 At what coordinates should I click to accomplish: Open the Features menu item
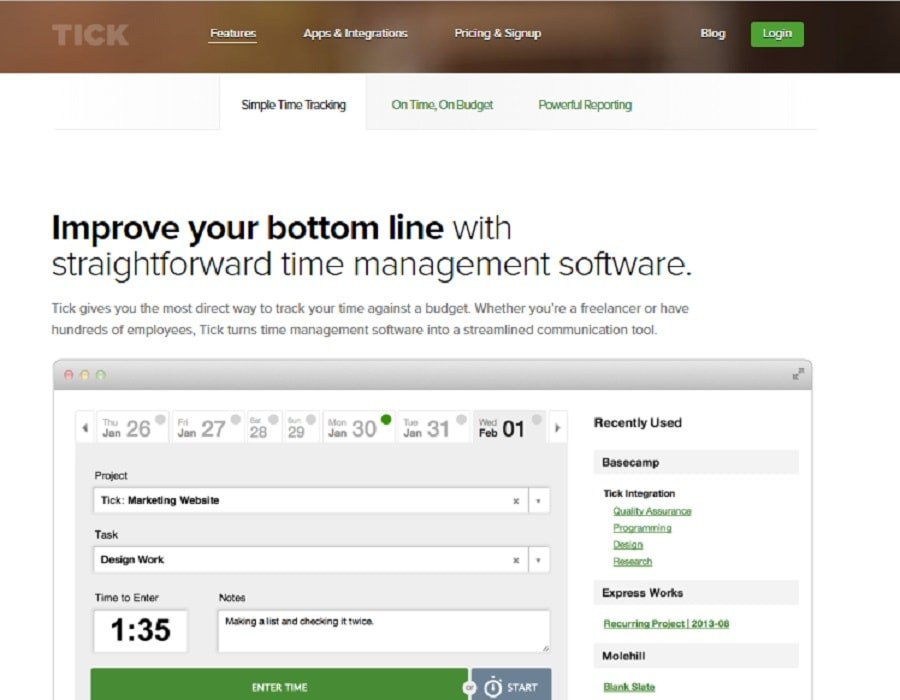pos(232,33)
